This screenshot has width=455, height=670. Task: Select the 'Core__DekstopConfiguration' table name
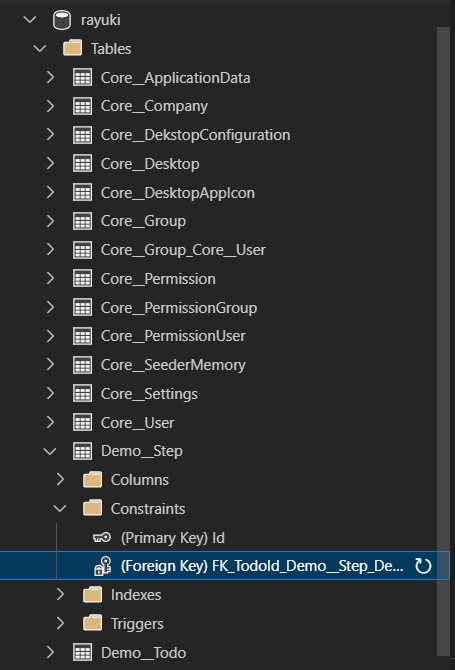point(196,135)
